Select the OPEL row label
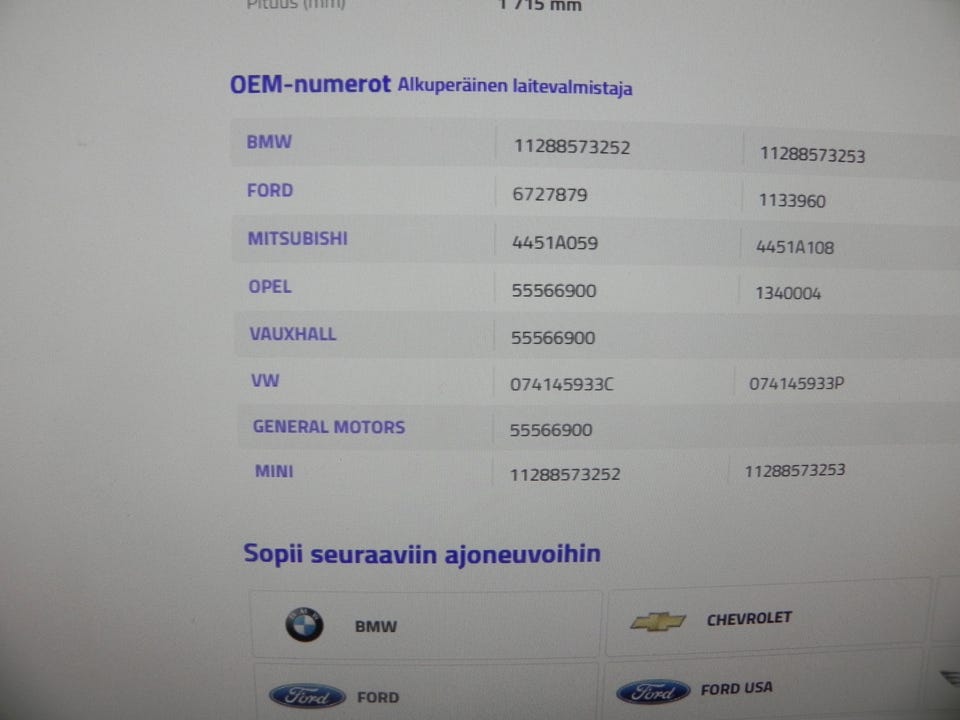 coord(270,287)
